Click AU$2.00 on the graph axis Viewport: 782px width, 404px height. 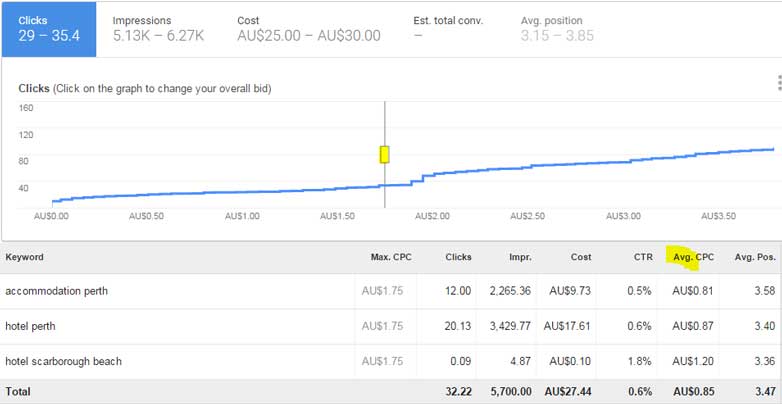(x=432, y=216)
